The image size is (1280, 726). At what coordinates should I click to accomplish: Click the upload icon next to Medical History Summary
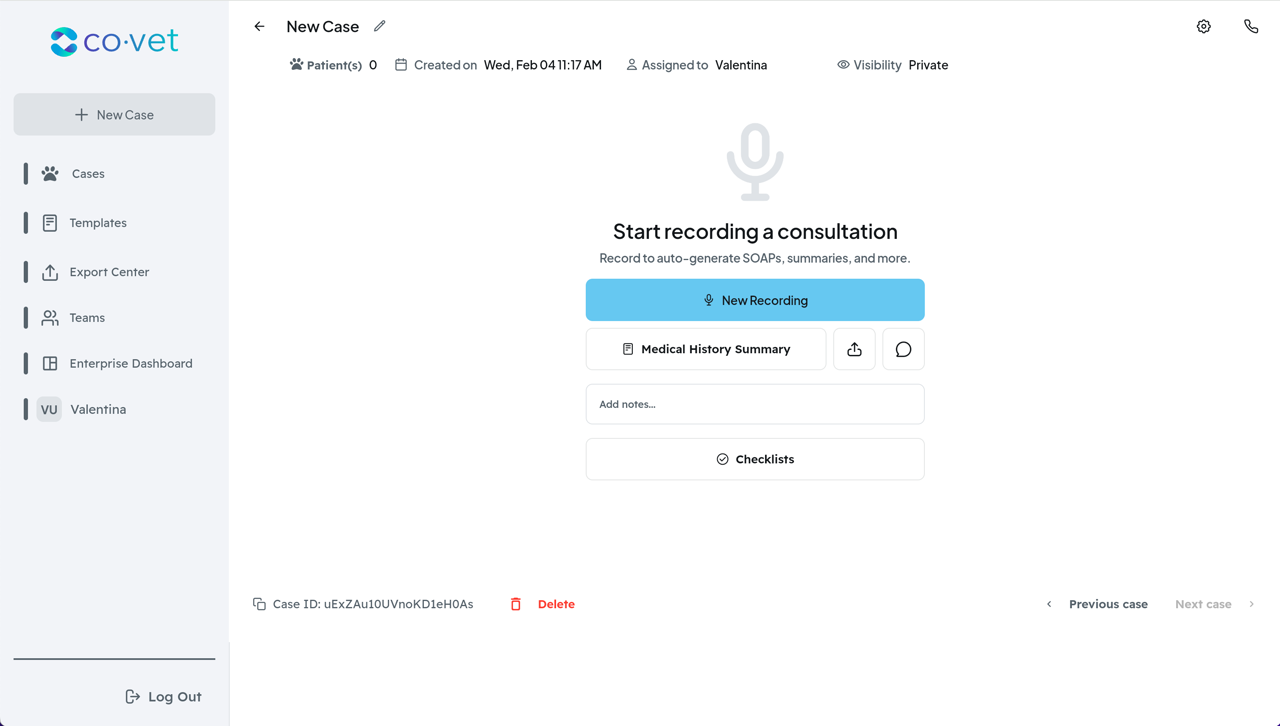(x=854, y=349)
